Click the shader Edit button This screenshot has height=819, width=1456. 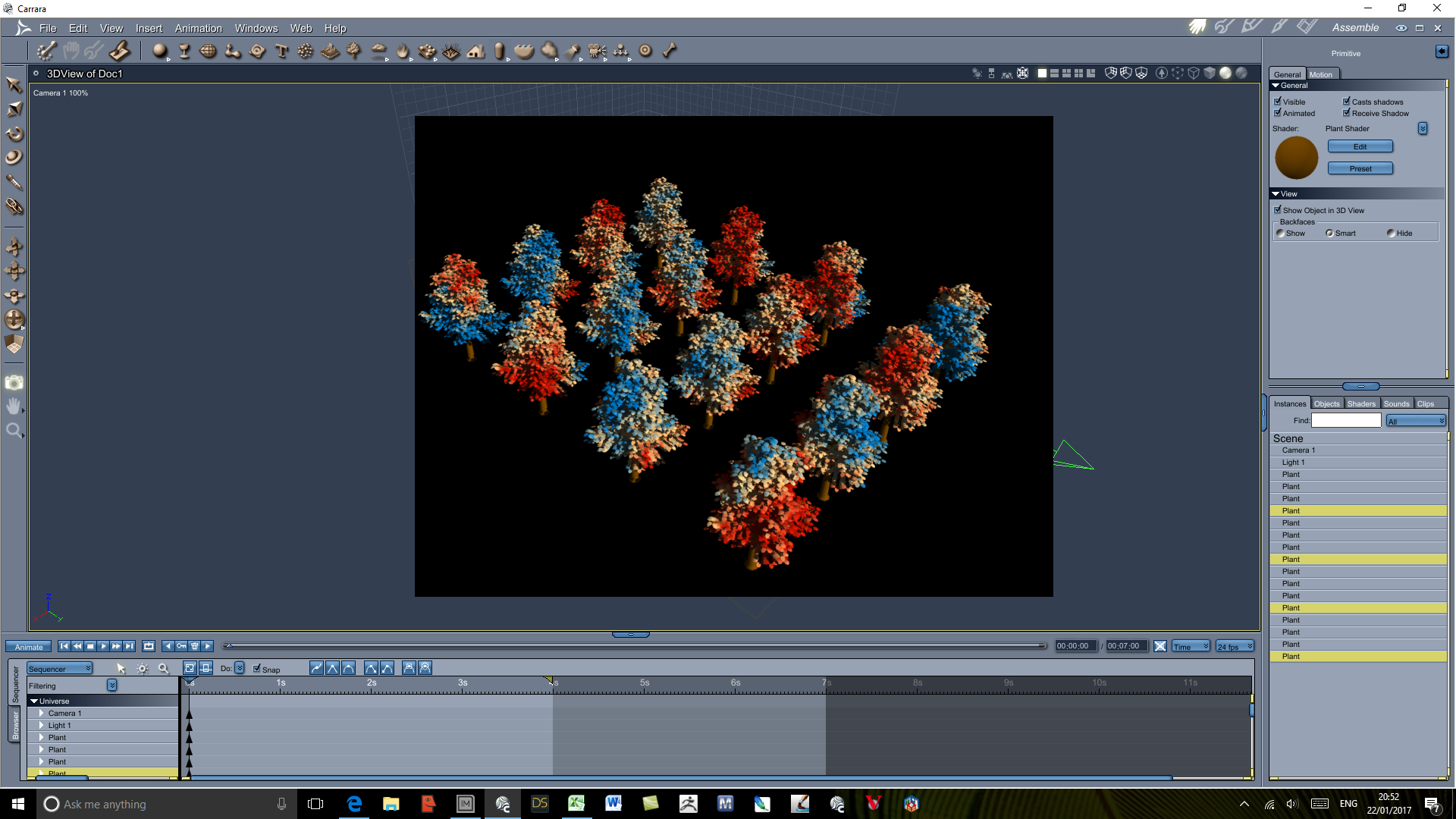[x=1360, y=146]
